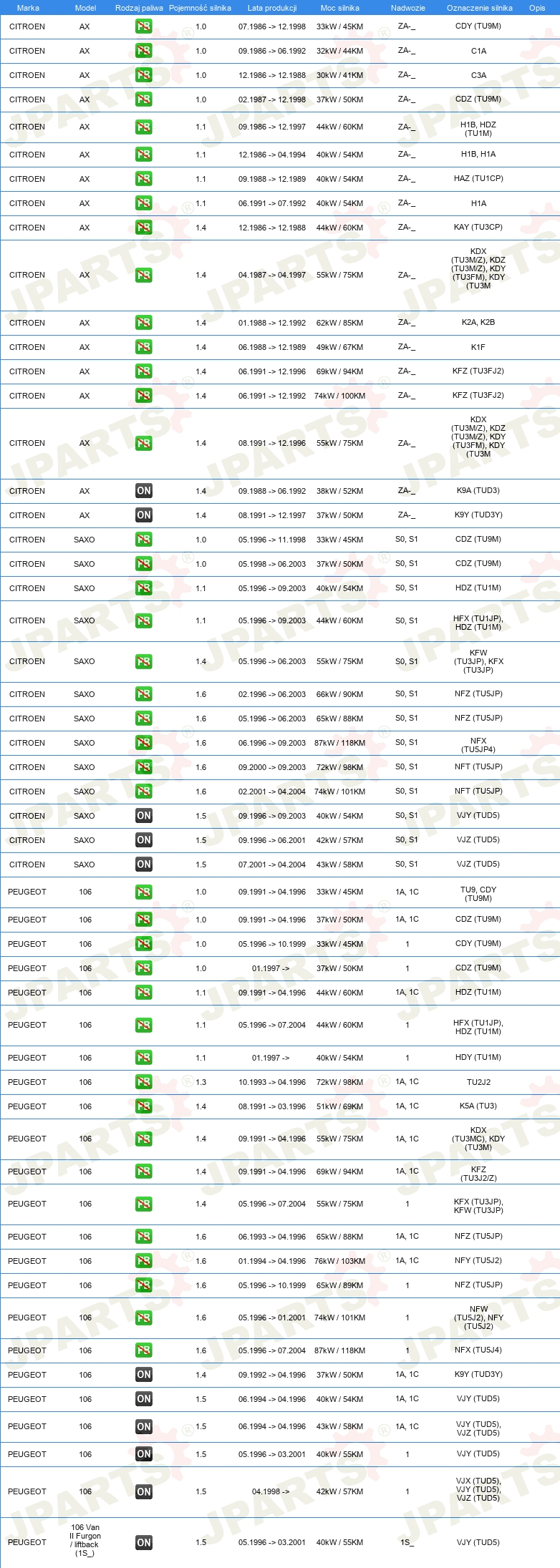Click date cell 05.1998 -> 06.2003
The width and height of the screenshot is (560, 1568).
[x=272, y=564]
